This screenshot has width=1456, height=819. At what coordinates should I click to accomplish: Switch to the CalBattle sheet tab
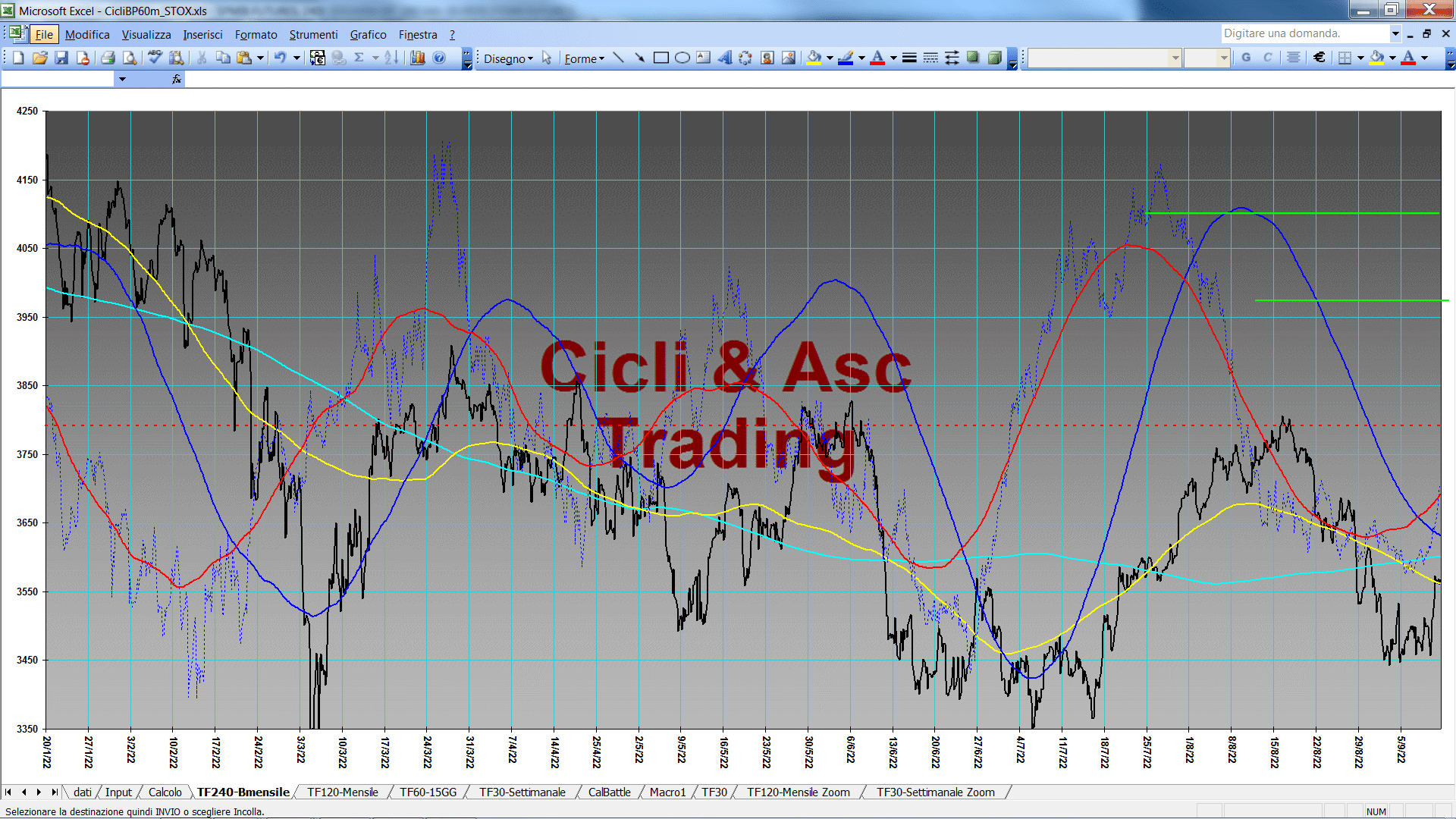tap(609, 792)
